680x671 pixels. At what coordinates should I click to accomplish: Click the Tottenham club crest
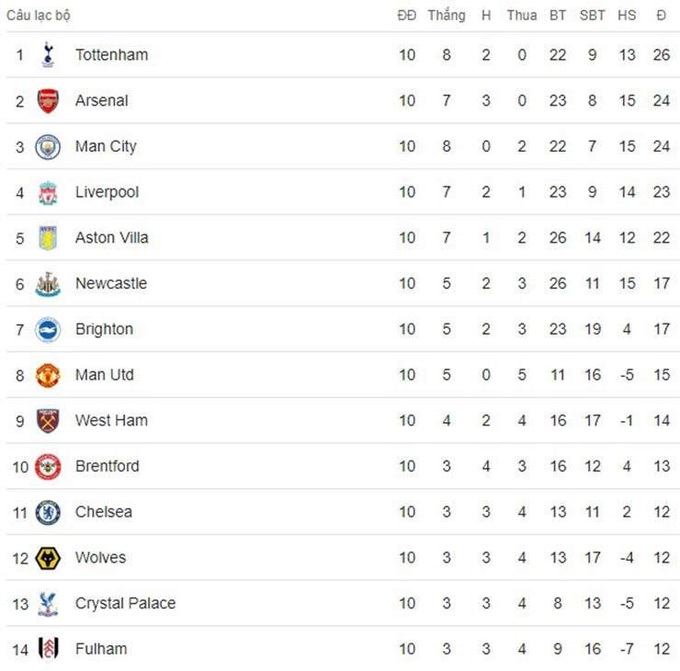(x=48, y=55)
